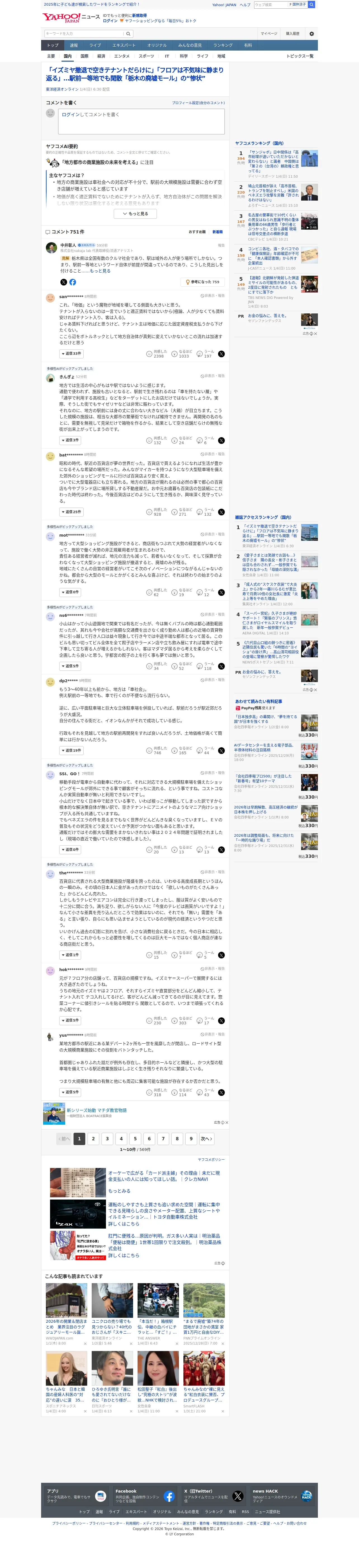Select the スポーツ category tab
The height and width of the screenshot is (1568, 359).
click(x=146, y=56)
